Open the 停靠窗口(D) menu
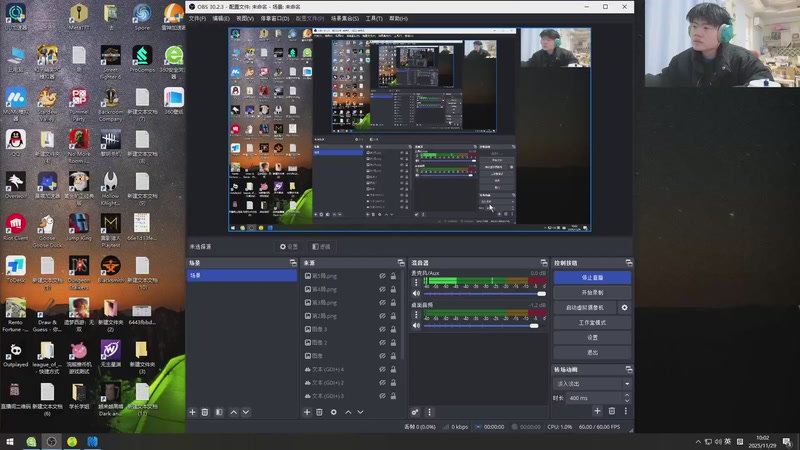Image resolution: width=800 pixels, height=450 pixels. (x=275, y=18)
